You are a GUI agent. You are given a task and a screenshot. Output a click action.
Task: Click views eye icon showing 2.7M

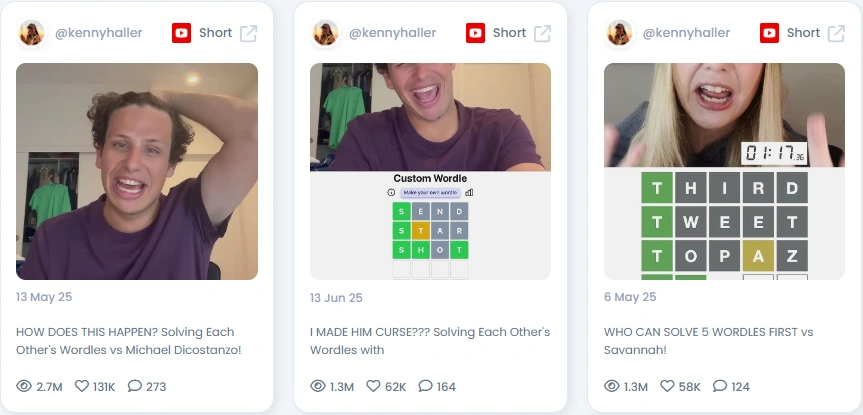pyautogui.click(x=24, y=386)
